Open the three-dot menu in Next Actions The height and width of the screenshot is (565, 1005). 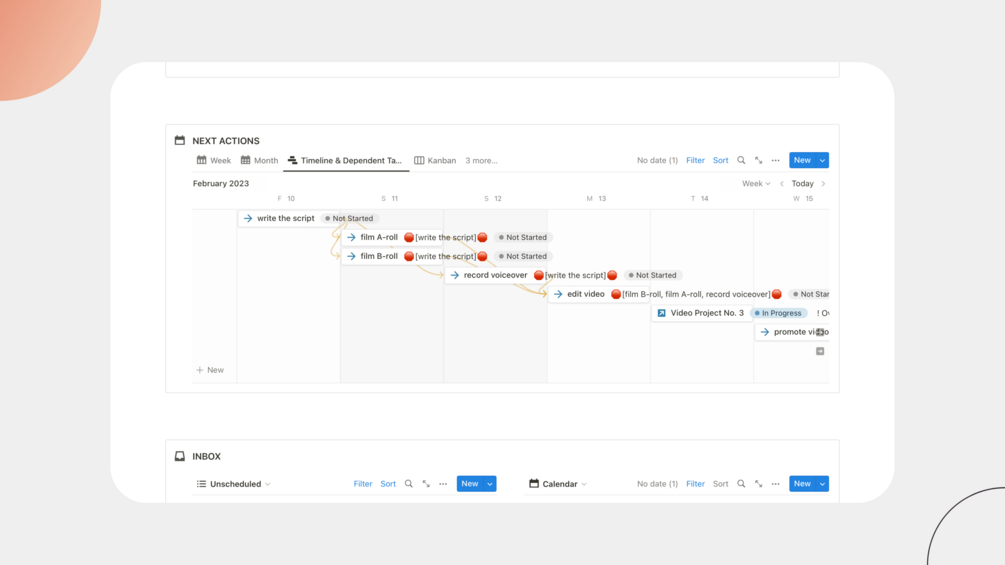(x=775, y=160)
